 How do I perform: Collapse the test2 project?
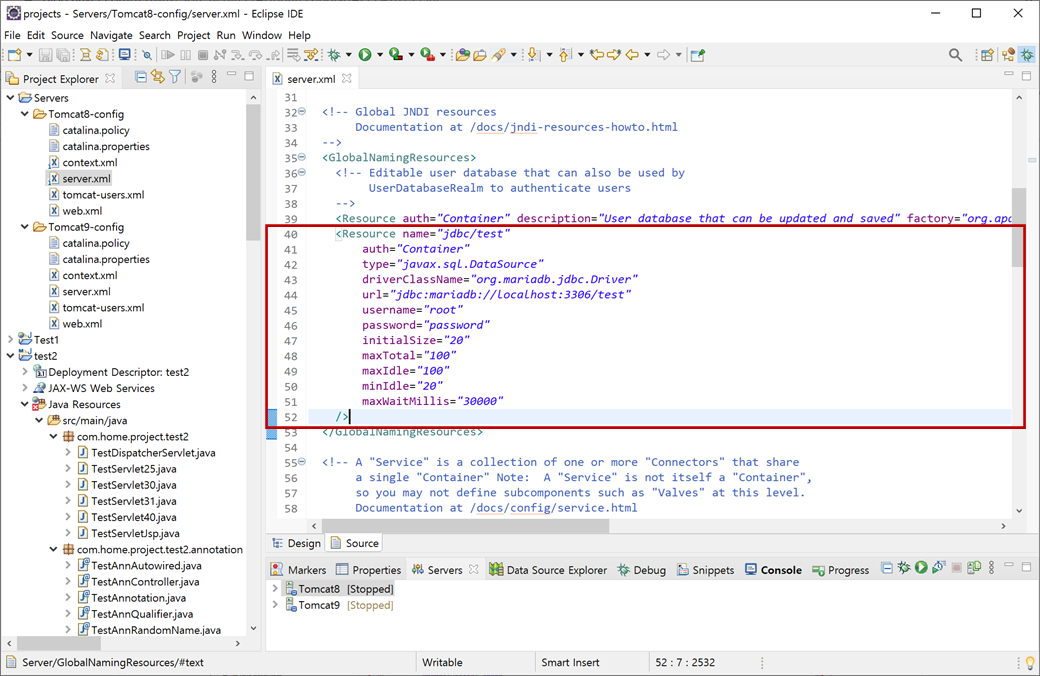coord(11,356)
